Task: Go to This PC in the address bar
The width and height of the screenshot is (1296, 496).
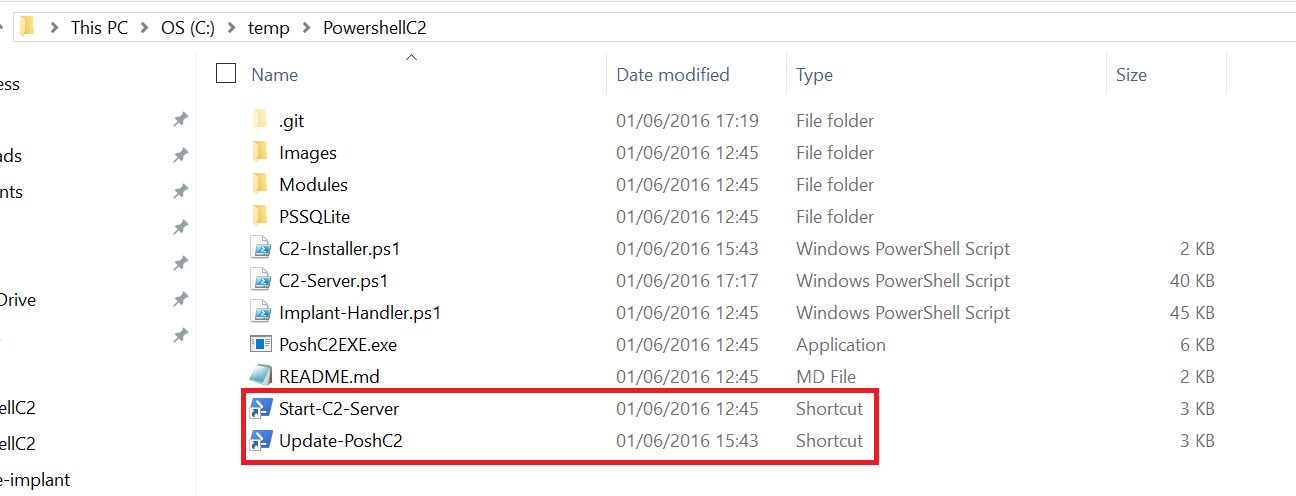Action: (99, 28)
